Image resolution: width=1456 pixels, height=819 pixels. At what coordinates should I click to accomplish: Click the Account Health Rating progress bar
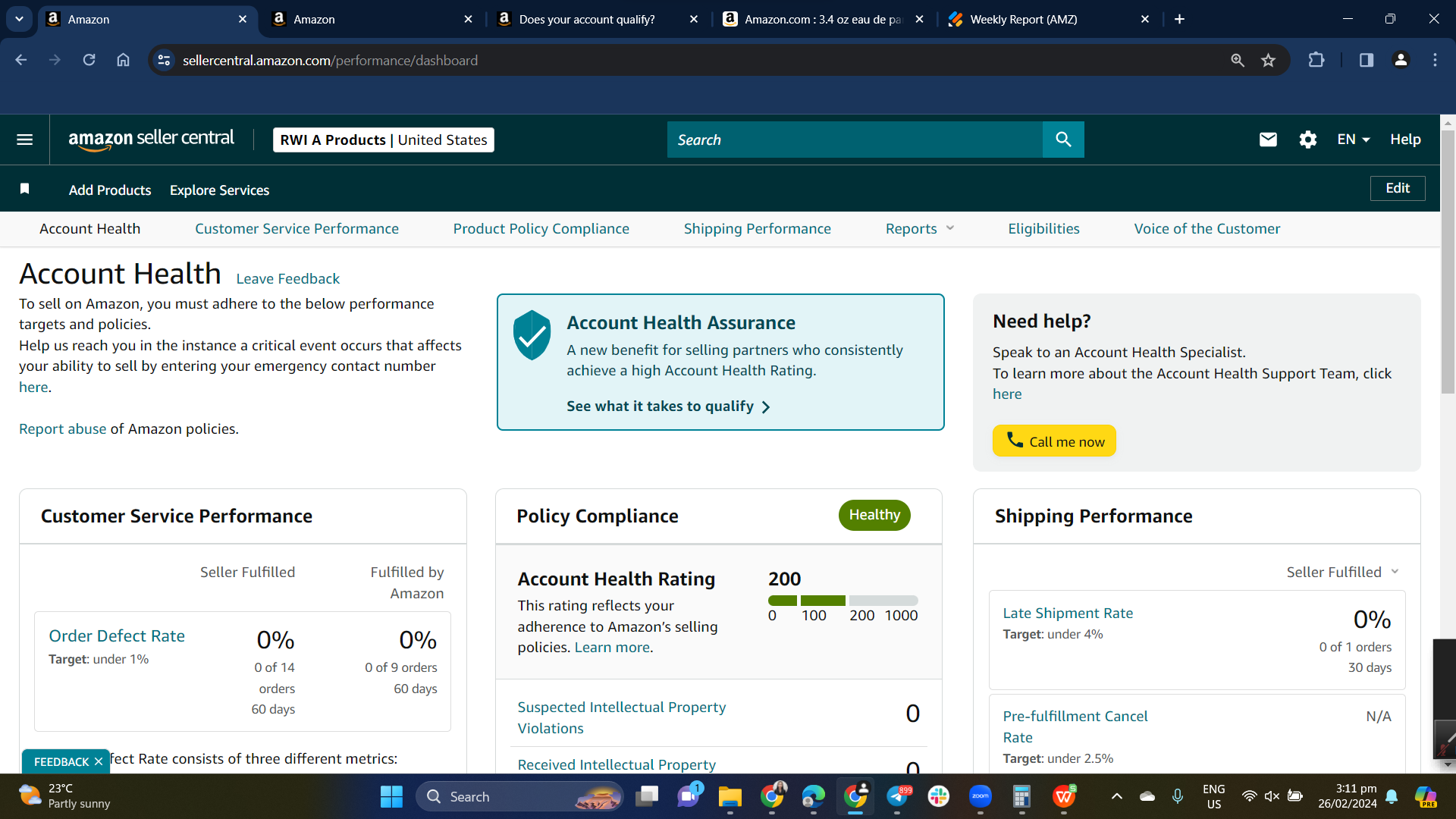pyautogui.click(x=843, y=601)
